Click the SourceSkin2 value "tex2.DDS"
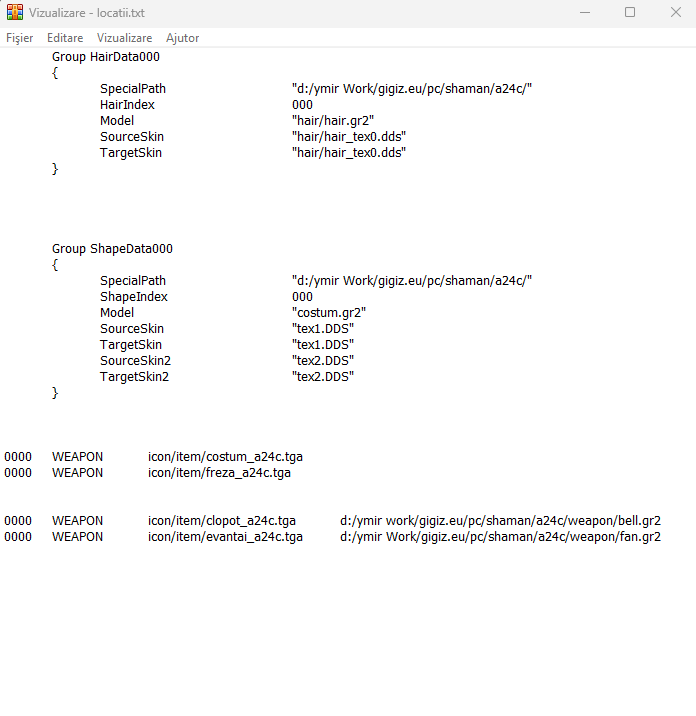This screenshot has height=716, width=696. pos(323,360)
